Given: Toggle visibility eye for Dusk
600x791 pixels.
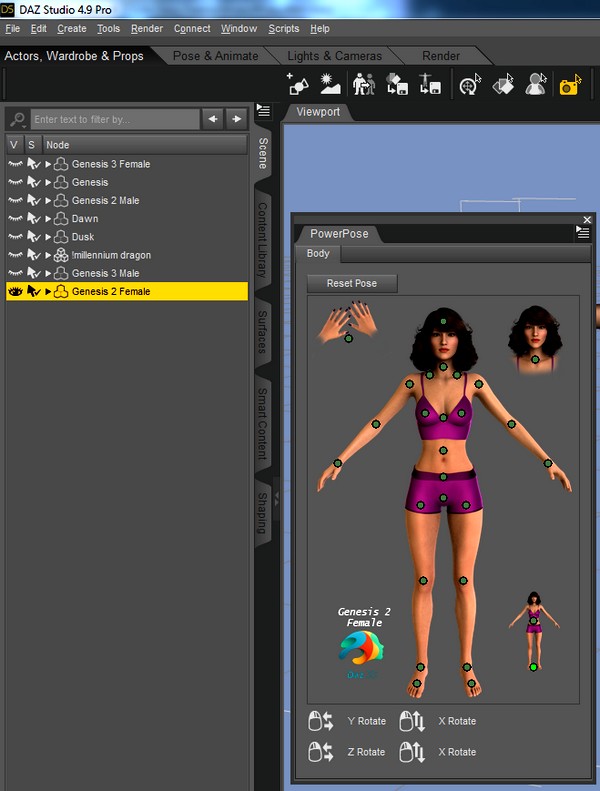Looking at the screenshot, I should 15,236.
